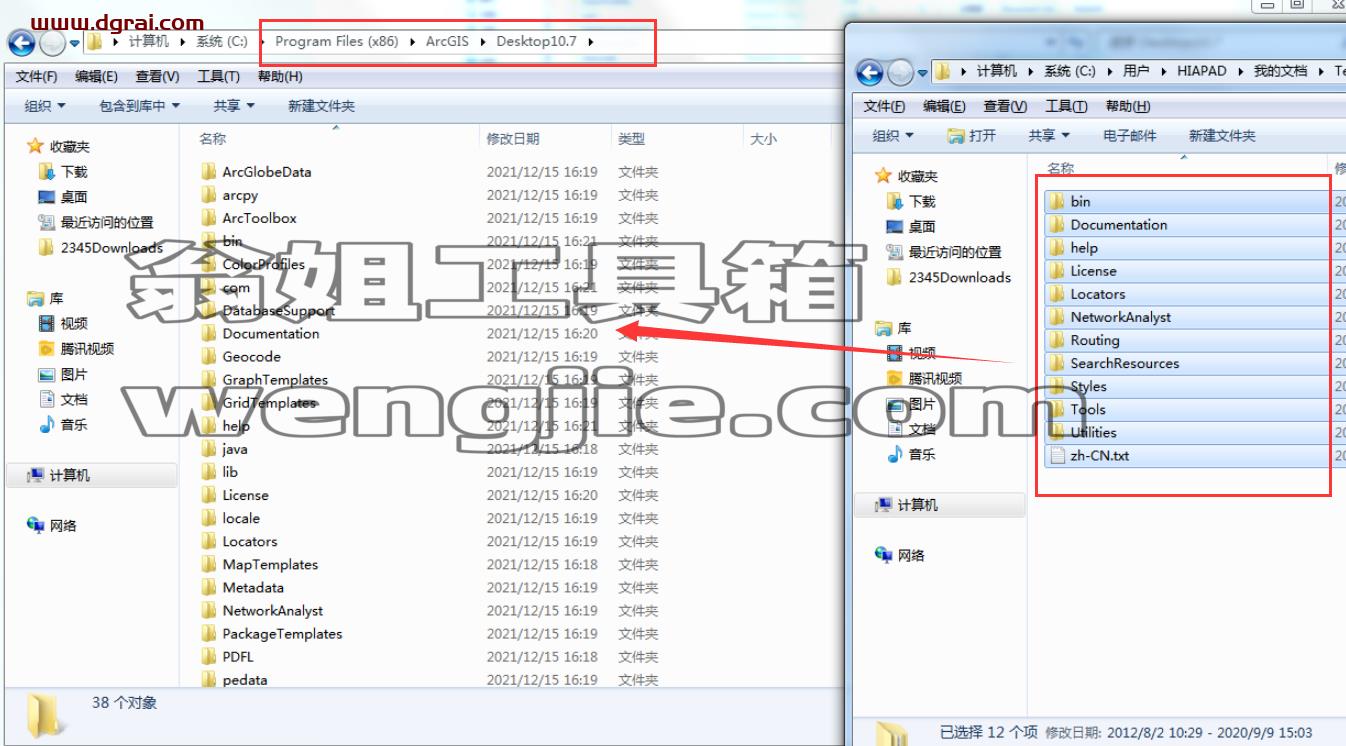Click 打开 button in right window toolbar
The width and height of the screenshot is (1346, 746).
tap(972, 136)
